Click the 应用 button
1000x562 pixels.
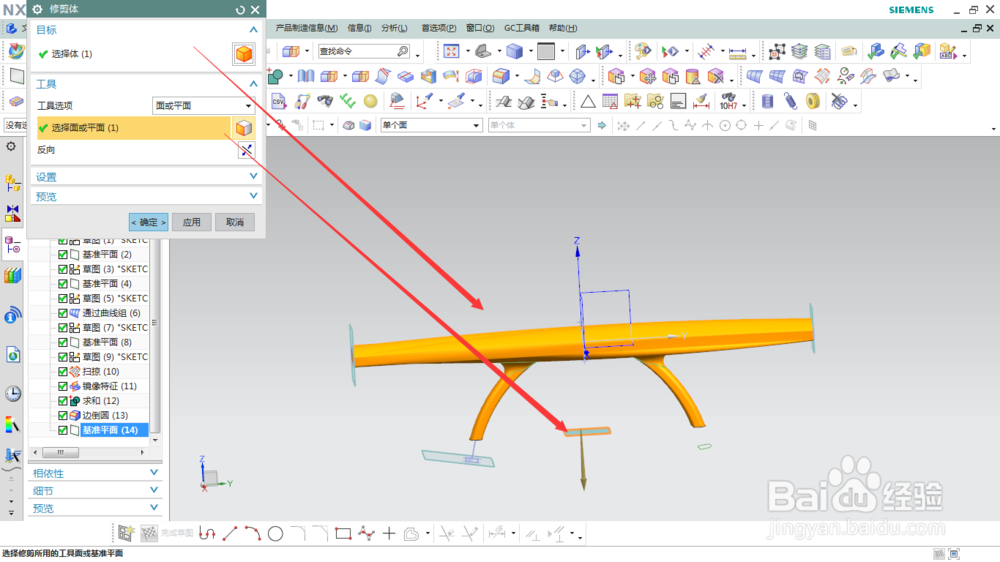pyautogui.click(x=191, y=222)
